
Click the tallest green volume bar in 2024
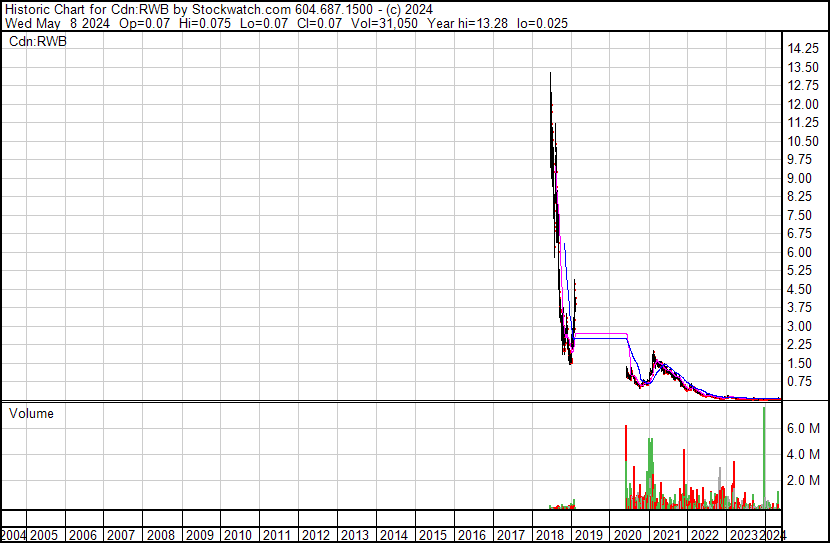(x=764, y=458)
